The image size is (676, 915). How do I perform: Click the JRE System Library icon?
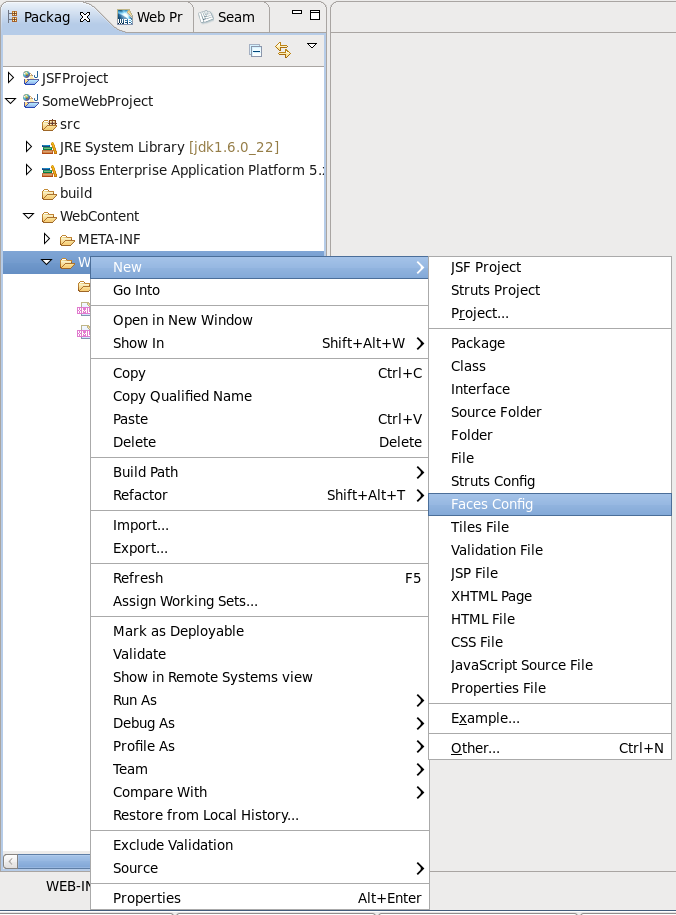[x=49, y=148]
